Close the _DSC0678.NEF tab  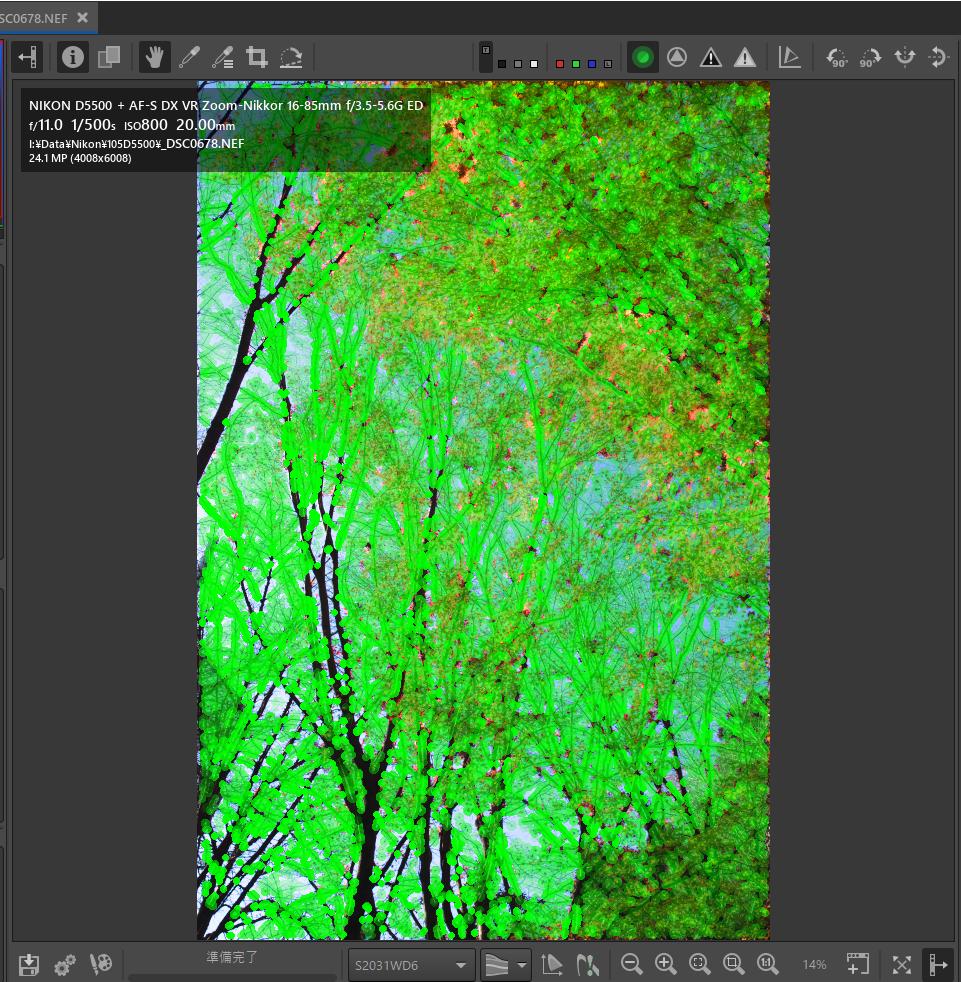82,17
